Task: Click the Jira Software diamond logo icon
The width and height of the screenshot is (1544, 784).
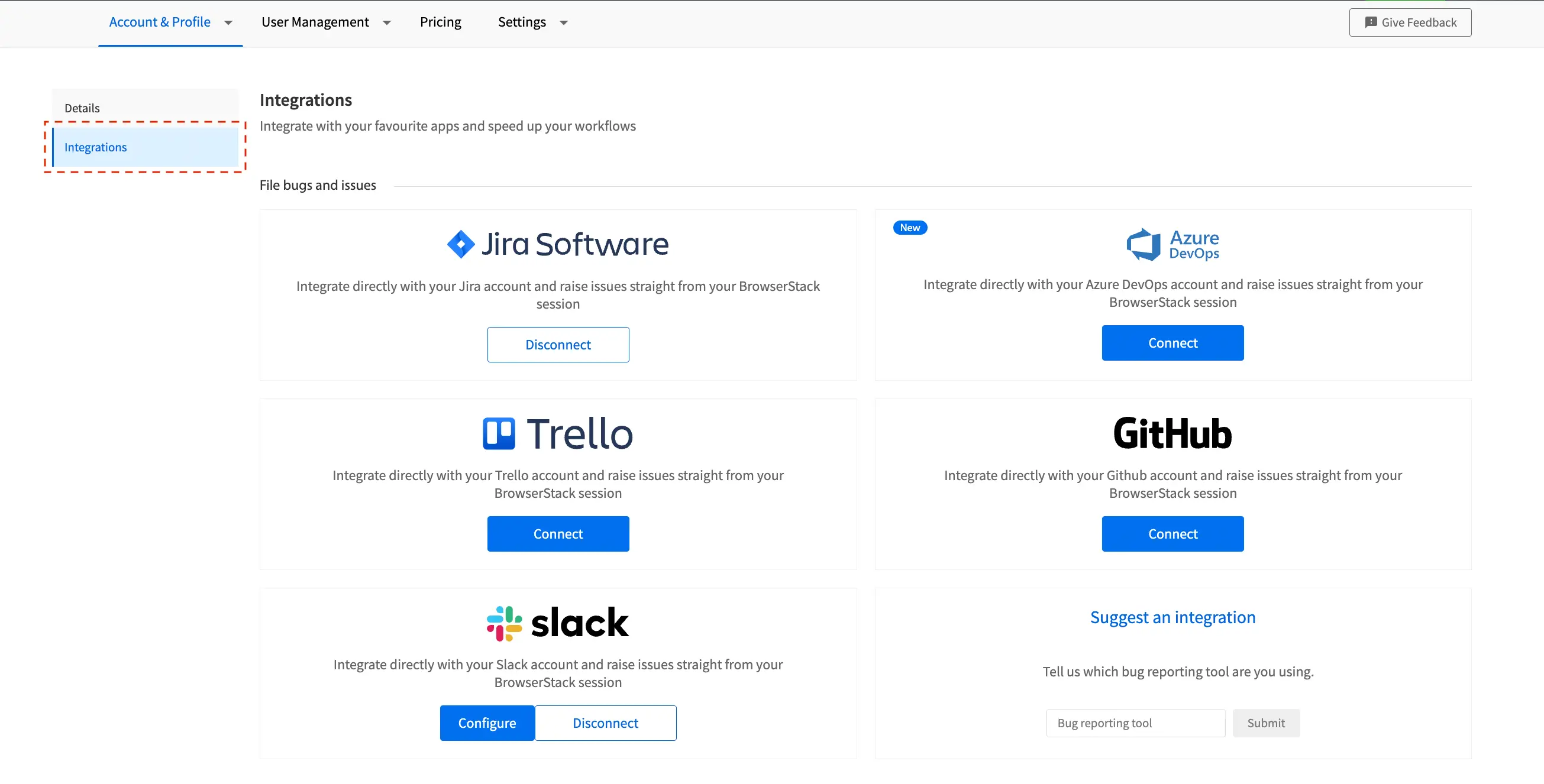Action: pos(461,244)
